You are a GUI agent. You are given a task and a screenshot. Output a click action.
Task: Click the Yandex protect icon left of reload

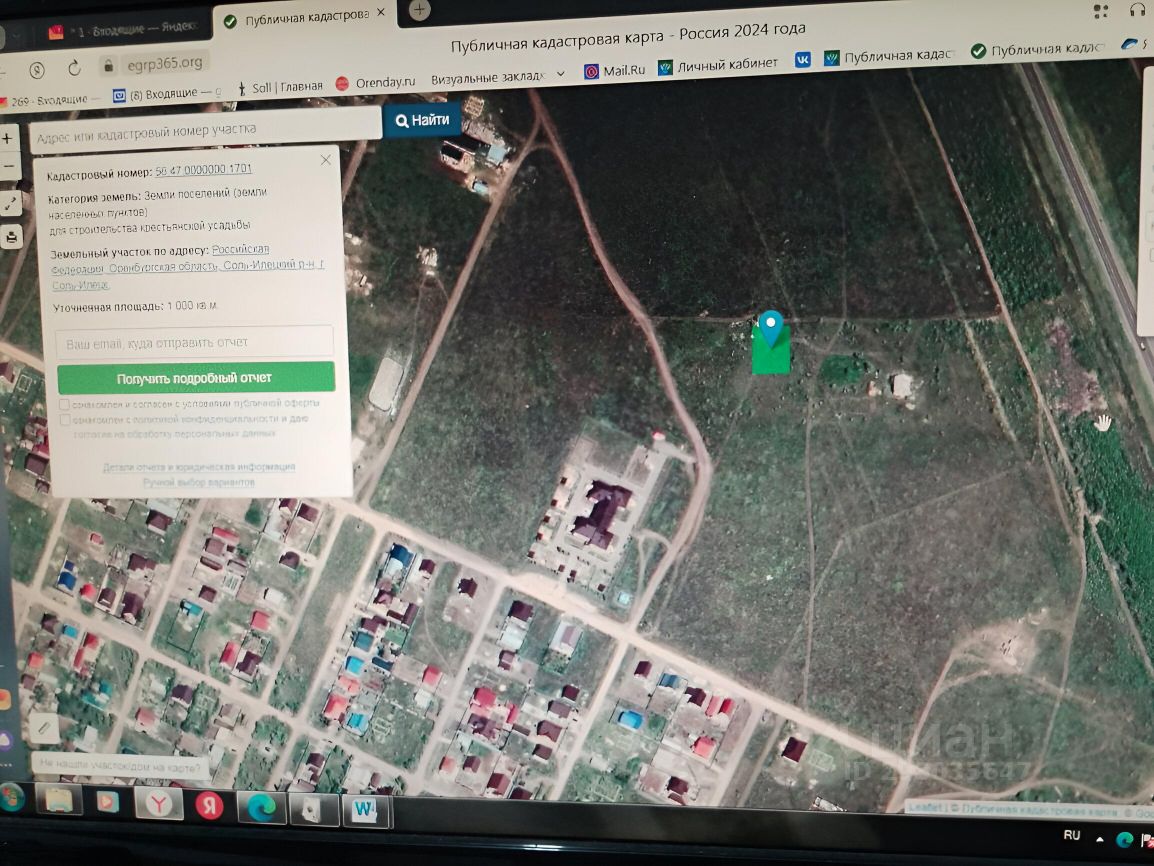click(x=36, y=71)
